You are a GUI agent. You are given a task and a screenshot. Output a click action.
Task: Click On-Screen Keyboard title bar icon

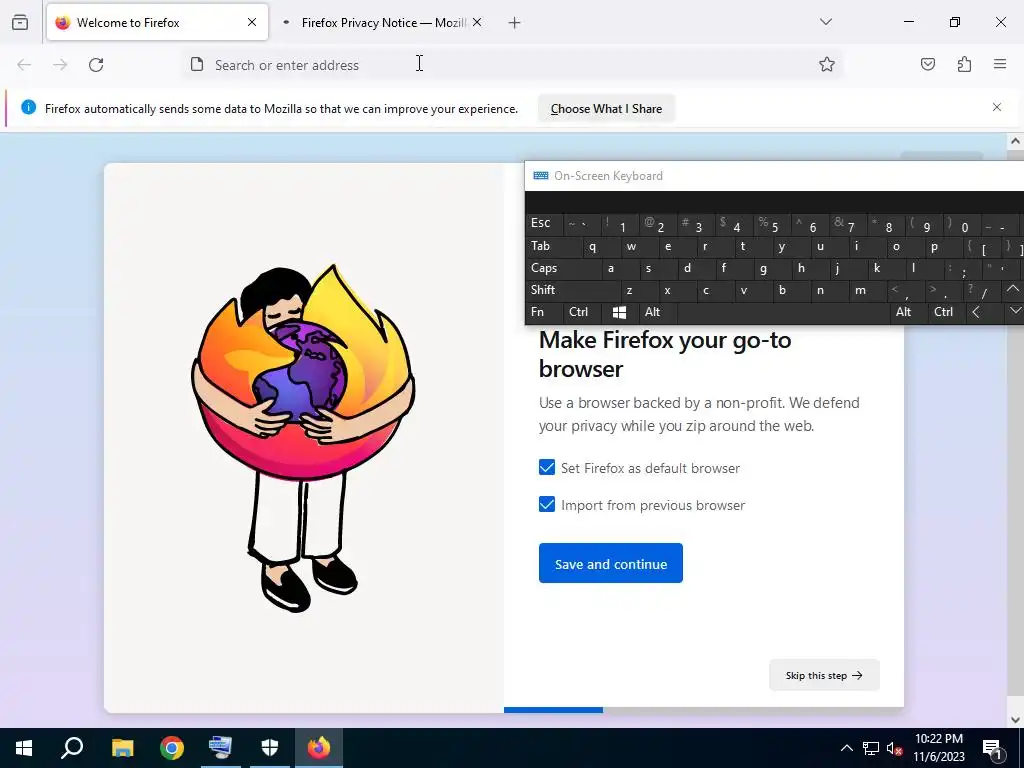pos(540,176)
